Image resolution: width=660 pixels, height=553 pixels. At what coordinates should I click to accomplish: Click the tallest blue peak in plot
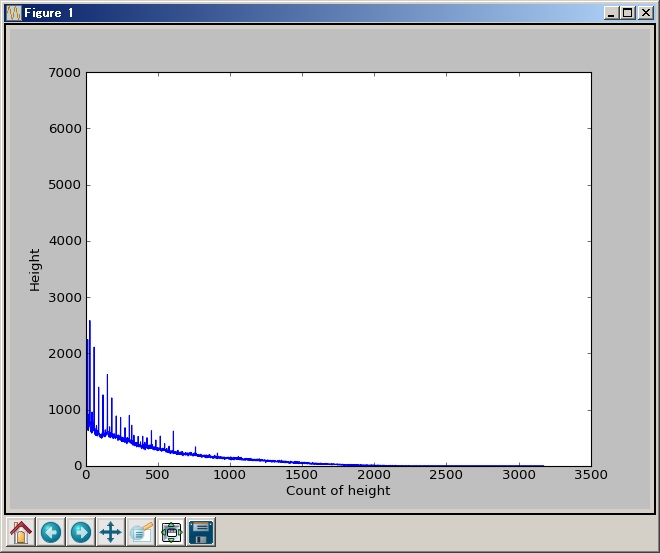[x=89, y=322]
